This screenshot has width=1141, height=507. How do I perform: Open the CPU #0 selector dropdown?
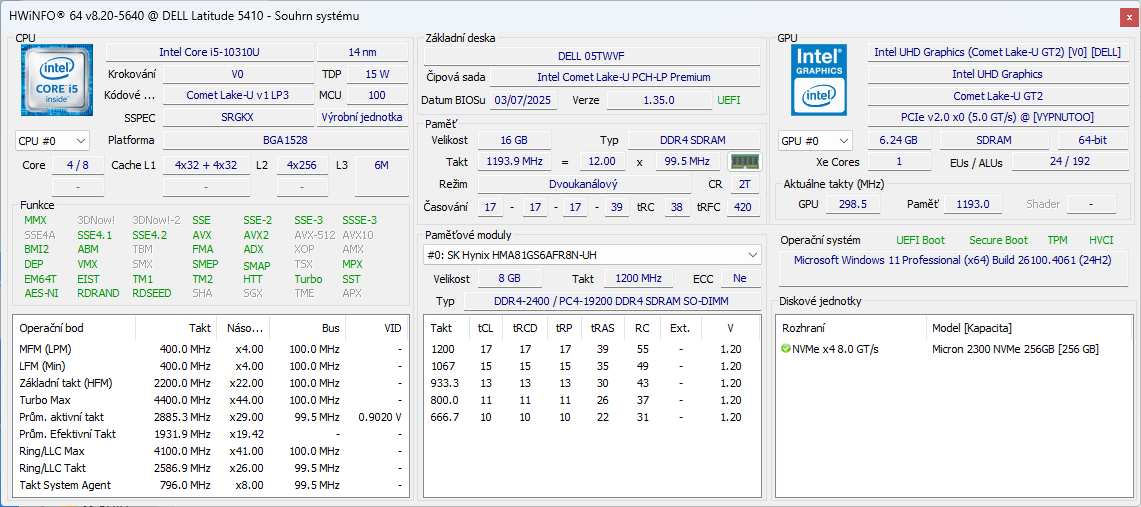(53, 141)
